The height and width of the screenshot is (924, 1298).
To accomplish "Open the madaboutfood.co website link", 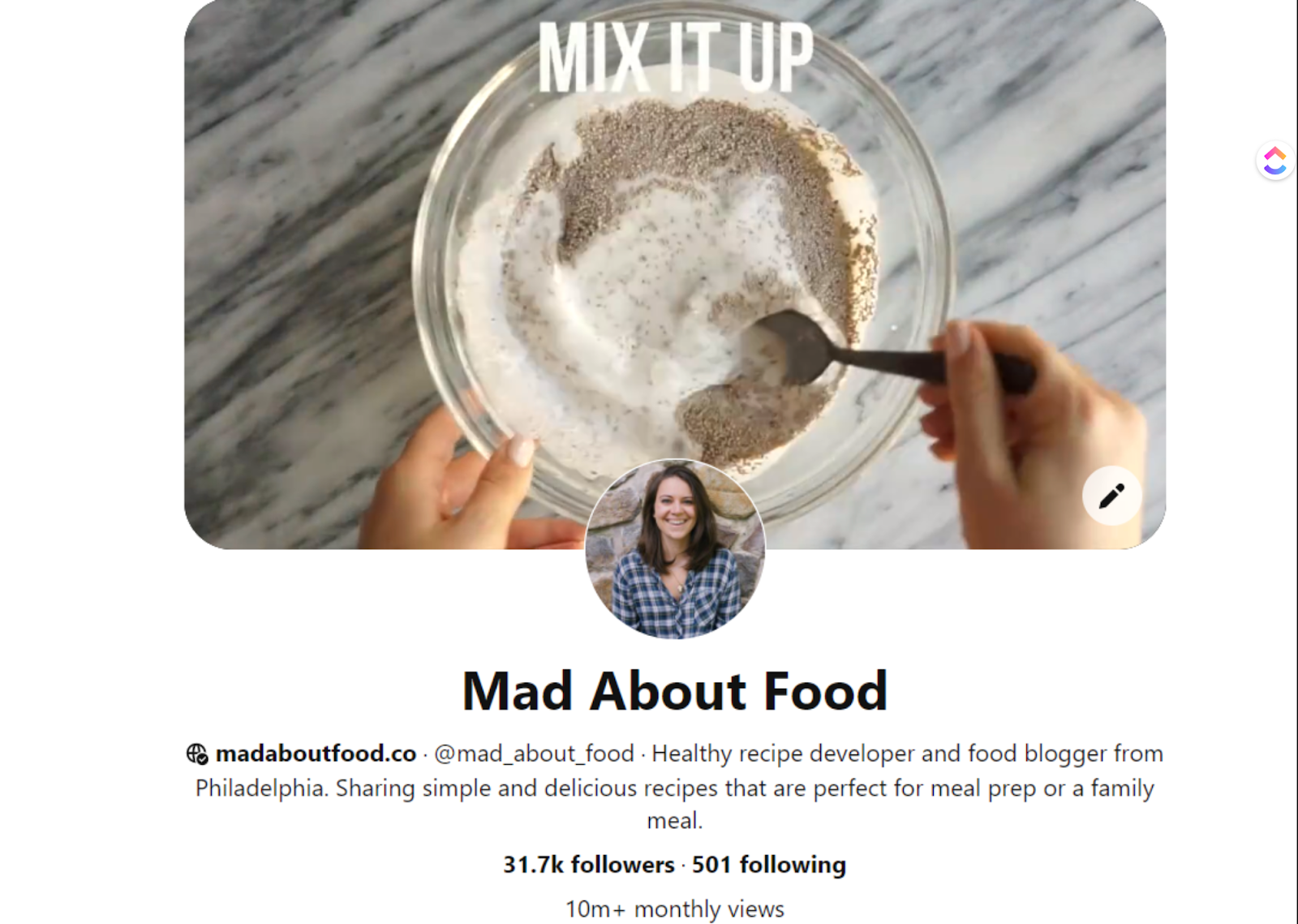I will point(316,754).
